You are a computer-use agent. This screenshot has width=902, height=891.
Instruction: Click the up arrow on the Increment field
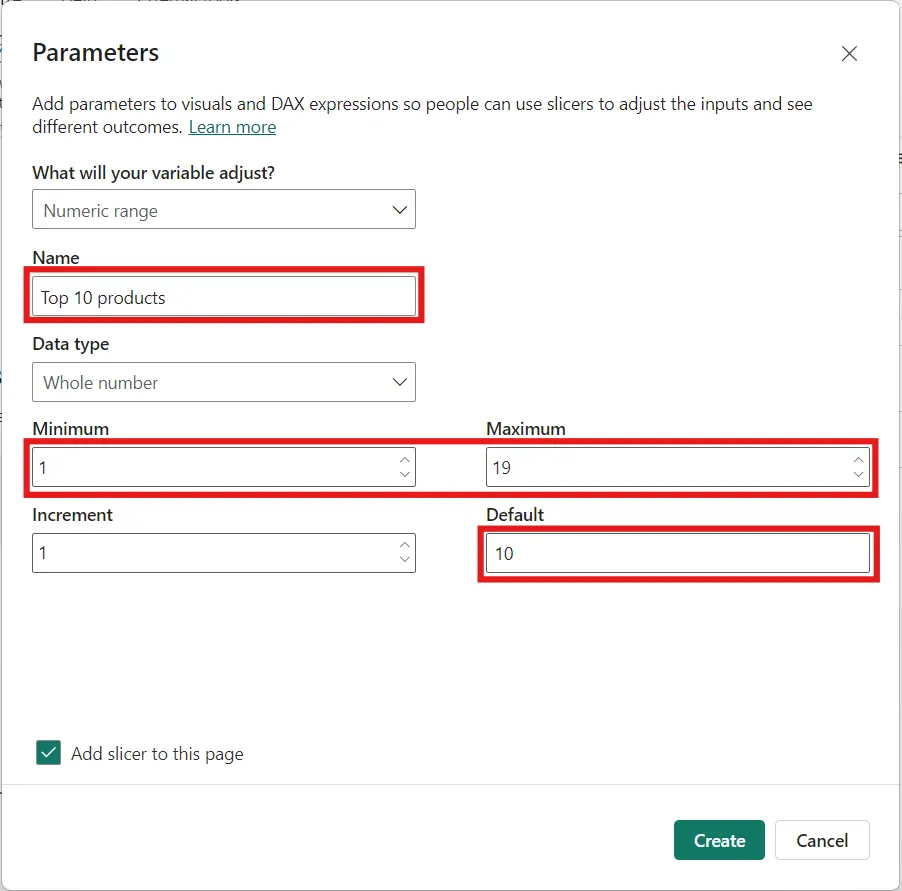pos(404,547)
